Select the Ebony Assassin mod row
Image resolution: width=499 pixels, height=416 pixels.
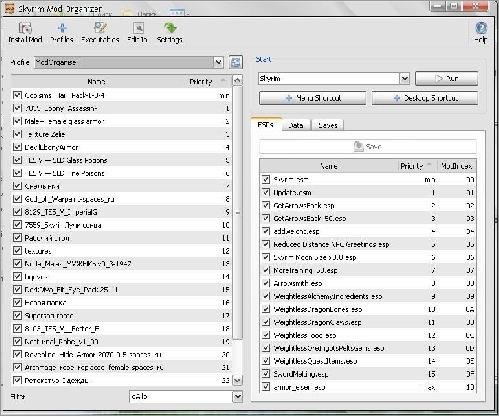(122, 108)
